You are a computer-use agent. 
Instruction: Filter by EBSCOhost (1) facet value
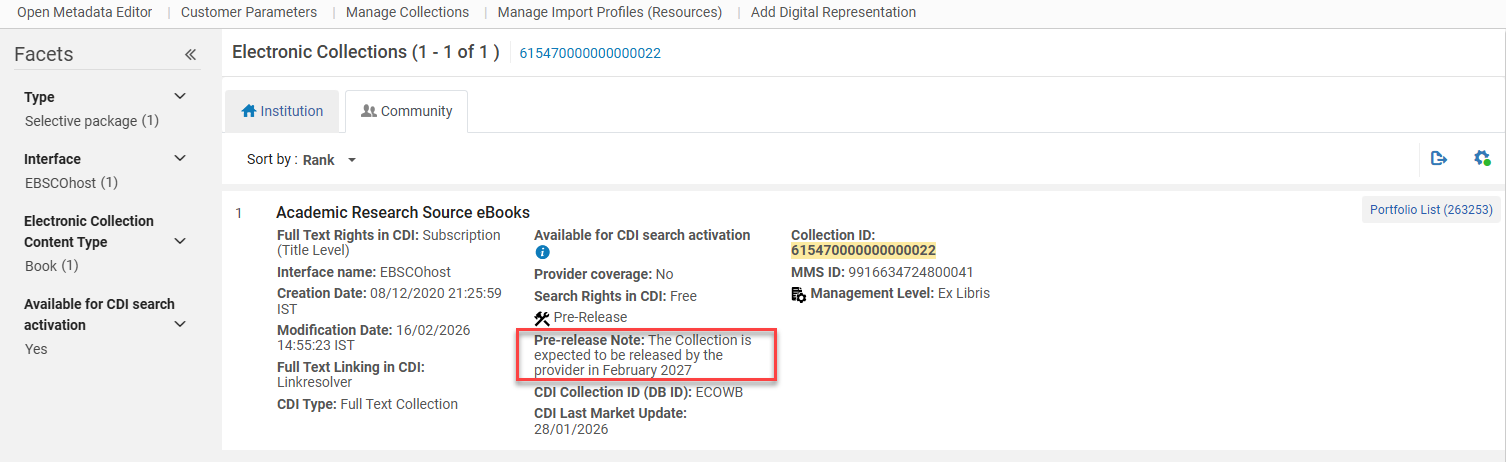[71, 183]
